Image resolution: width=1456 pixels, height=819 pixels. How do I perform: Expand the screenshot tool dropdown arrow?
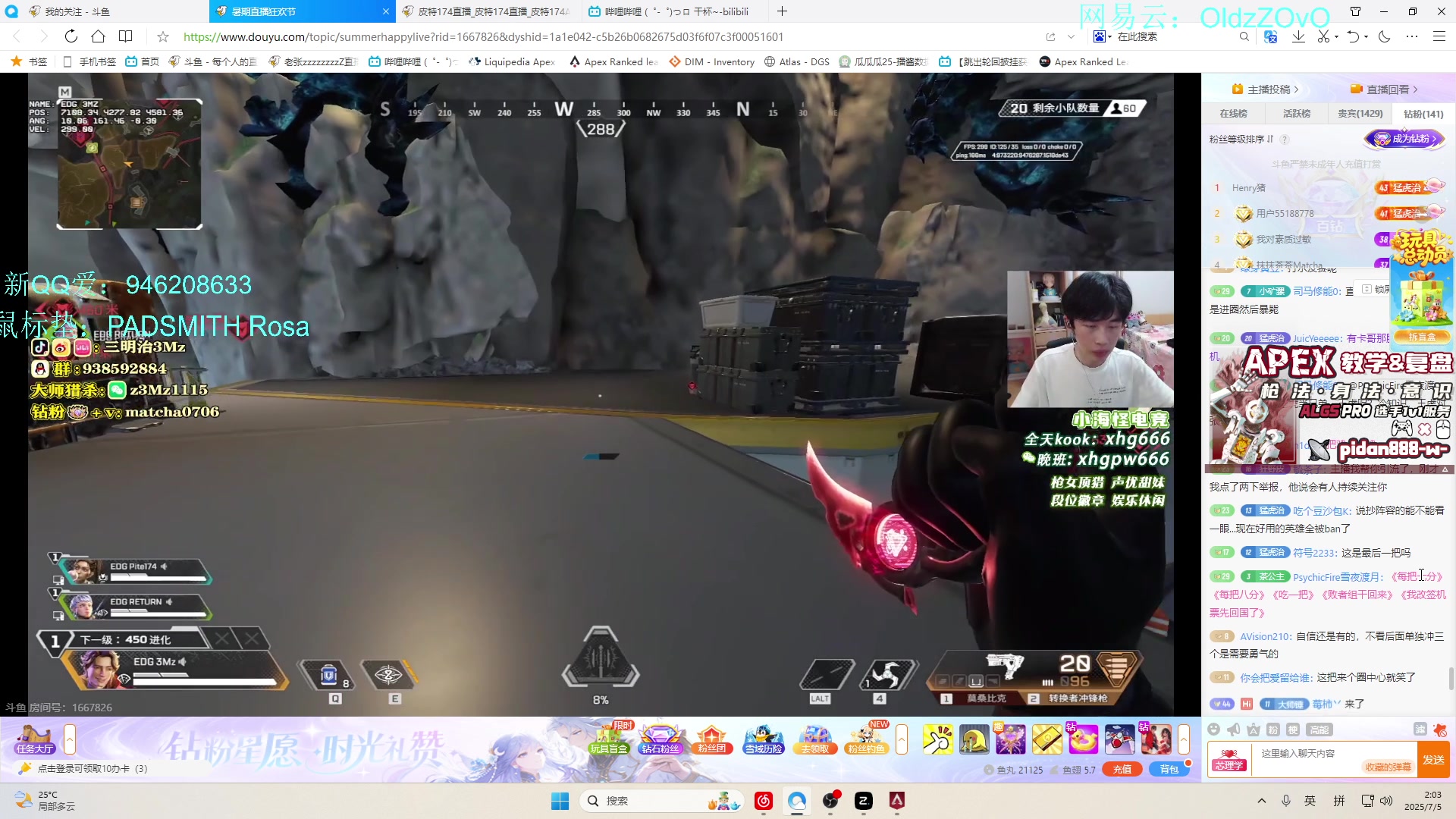1337,36
